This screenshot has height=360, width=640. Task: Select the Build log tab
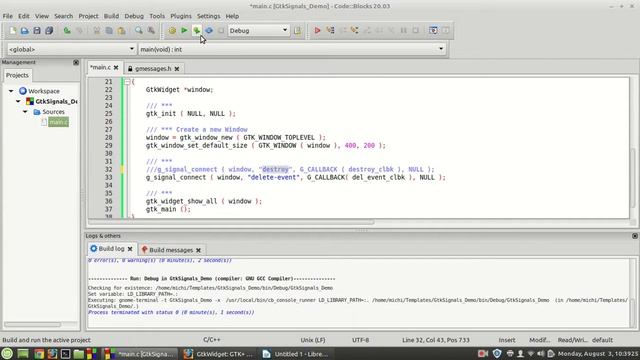111,249
